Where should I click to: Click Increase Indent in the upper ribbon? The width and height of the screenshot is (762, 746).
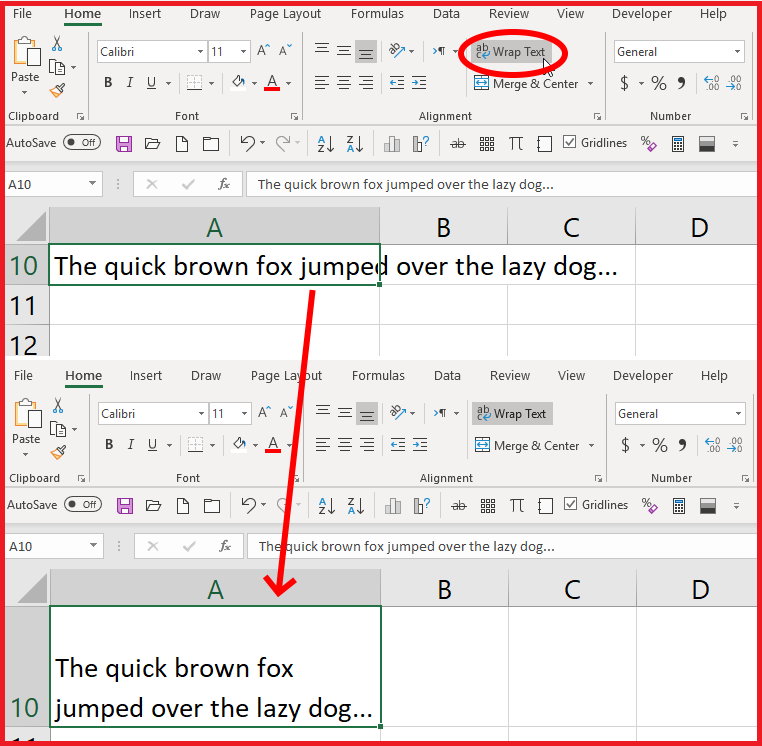pyautogui.click(x=419, y=83)
